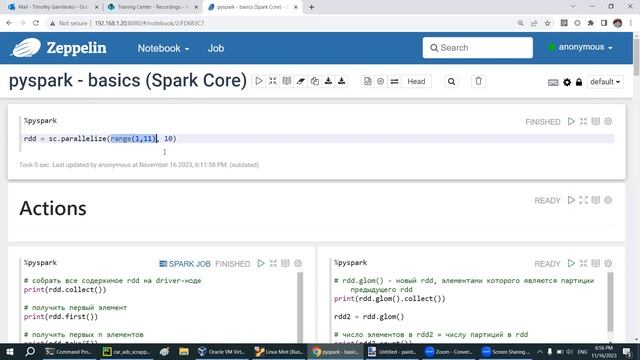Image resolution: width=640 pixels, height=360 pixels.
Task: Open the Head revision dropdown
Action: 416,81
